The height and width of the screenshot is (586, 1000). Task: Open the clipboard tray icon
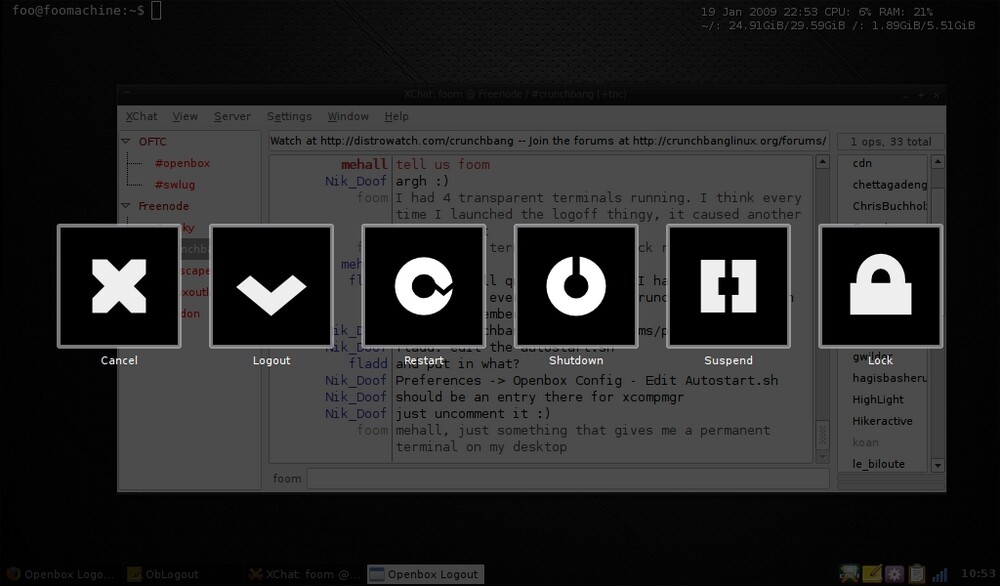917,574
